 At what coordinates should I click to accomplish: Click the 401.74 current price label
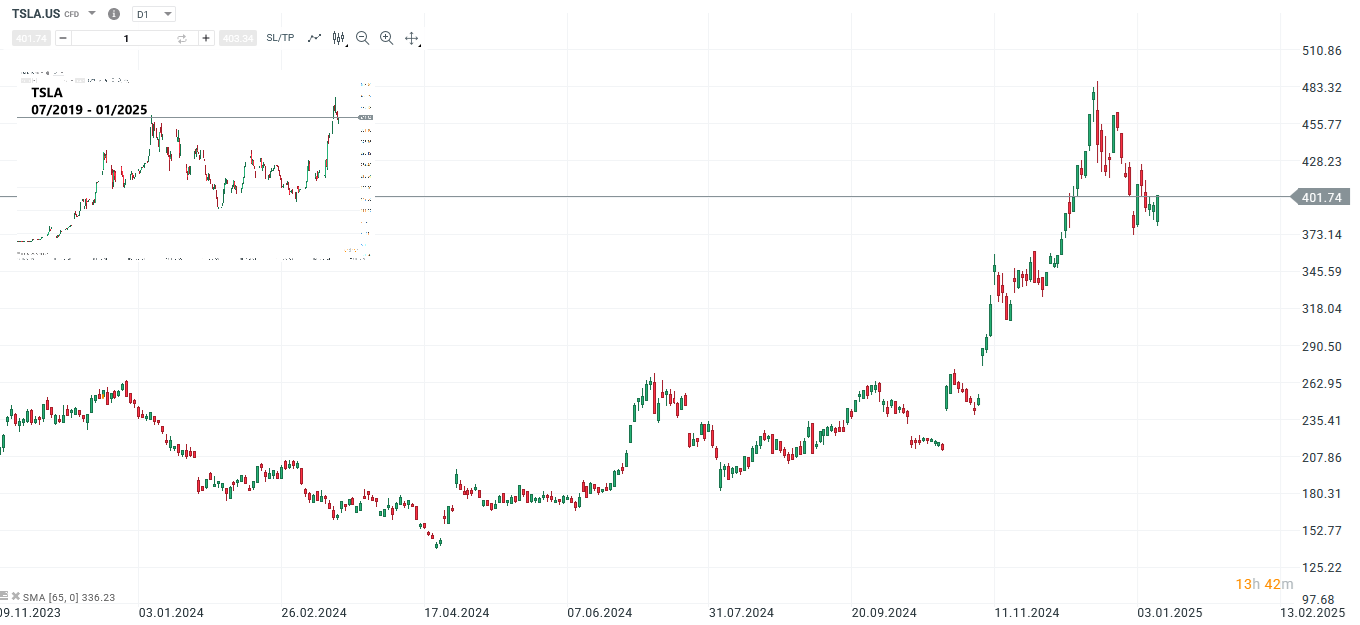tap(1321, 198)
